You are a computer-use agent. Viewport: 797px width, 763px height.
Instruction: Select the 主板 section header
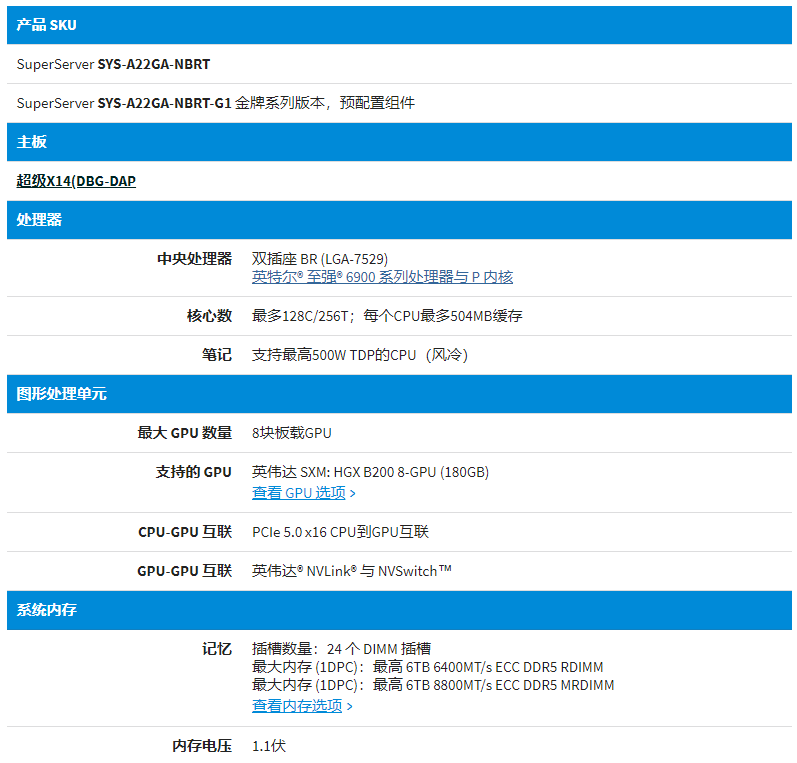click(399, 142)
